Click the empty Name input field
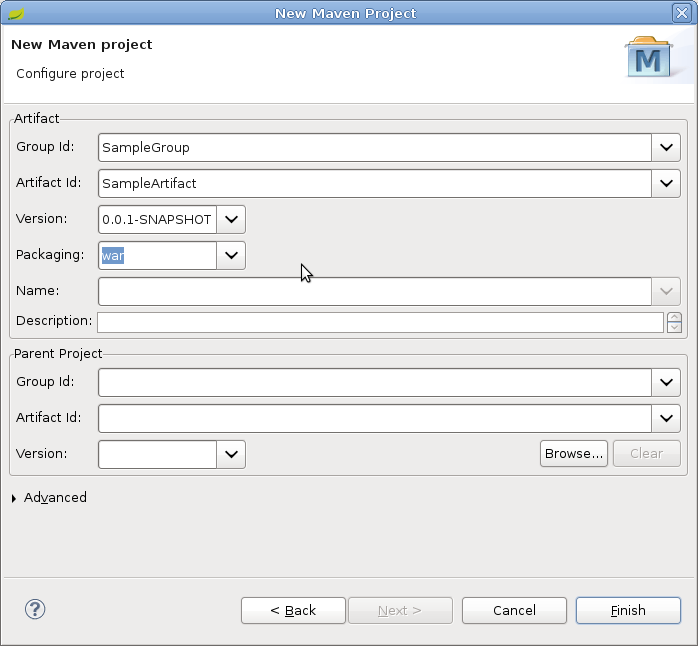698x646 pixels. click(375, 292)
